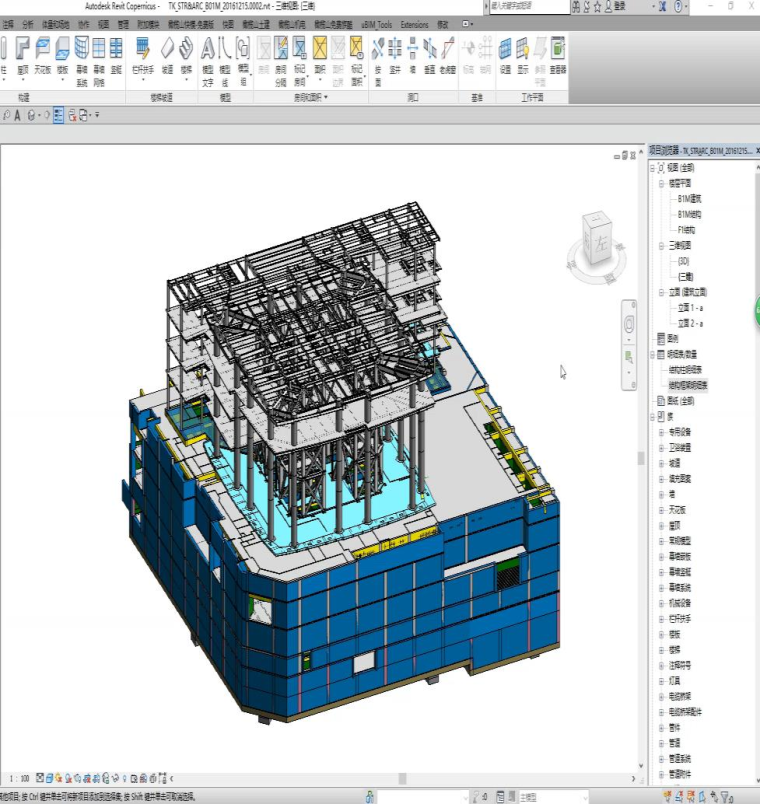Open the B1M建筑 floor plan view

click(689, 199)
